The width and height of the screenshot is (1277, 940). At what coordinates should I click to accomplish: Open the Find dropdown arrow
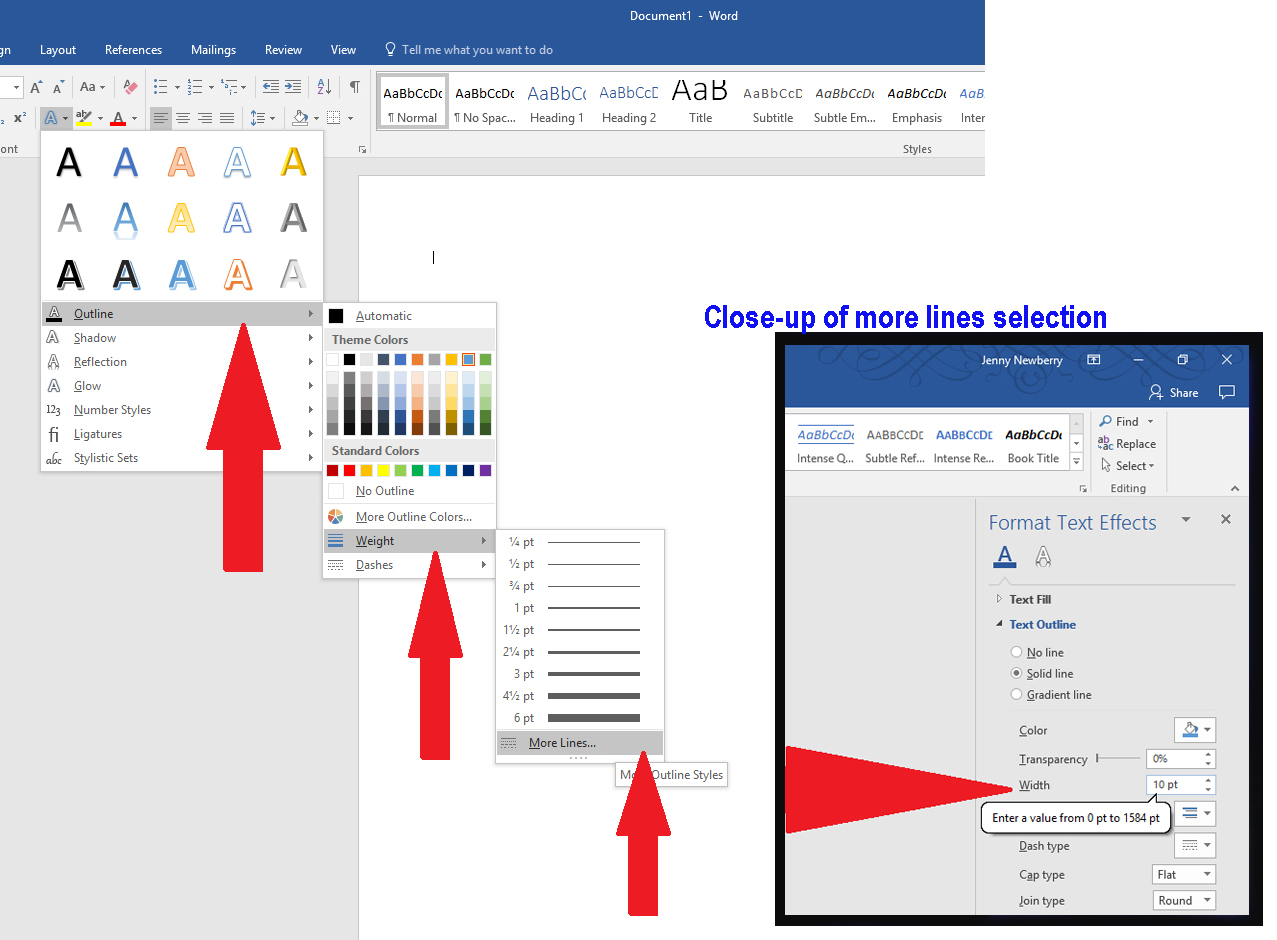tap(1151, 421)
